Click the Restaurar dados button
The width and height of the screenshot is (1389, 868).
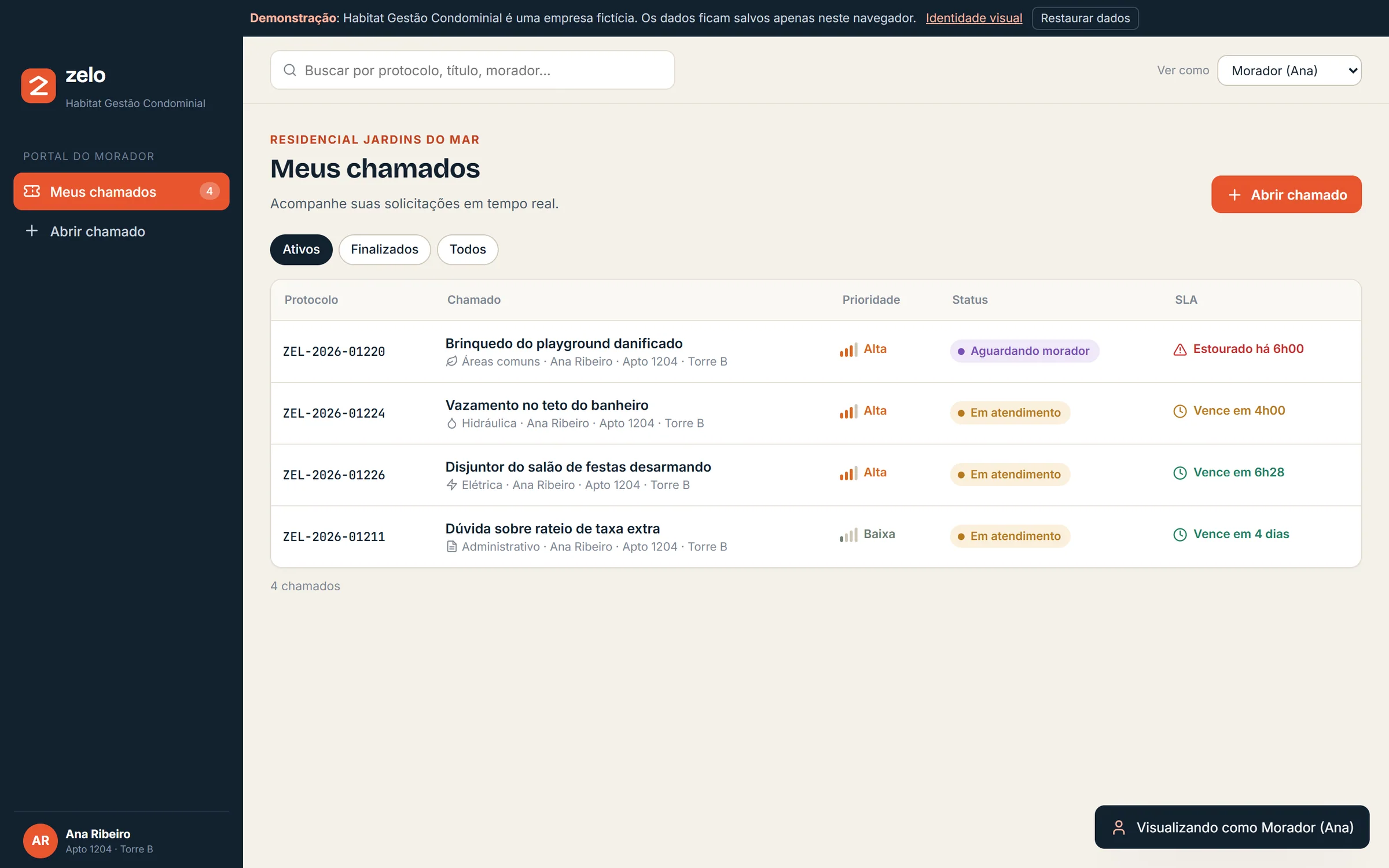point(1085,18)
